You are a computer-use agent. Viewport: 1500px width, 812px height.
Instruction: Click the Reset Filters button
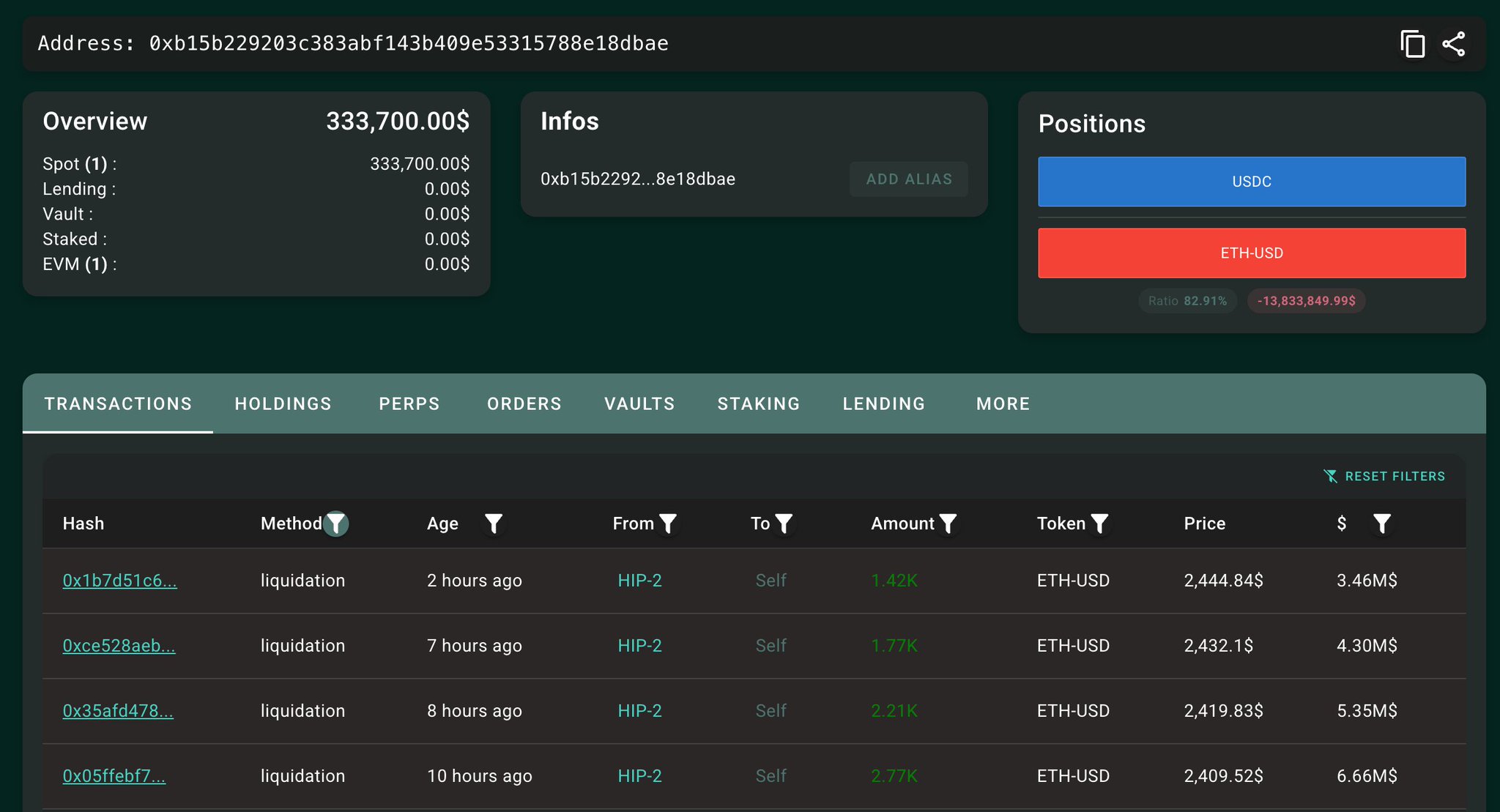pos(1384,476)
